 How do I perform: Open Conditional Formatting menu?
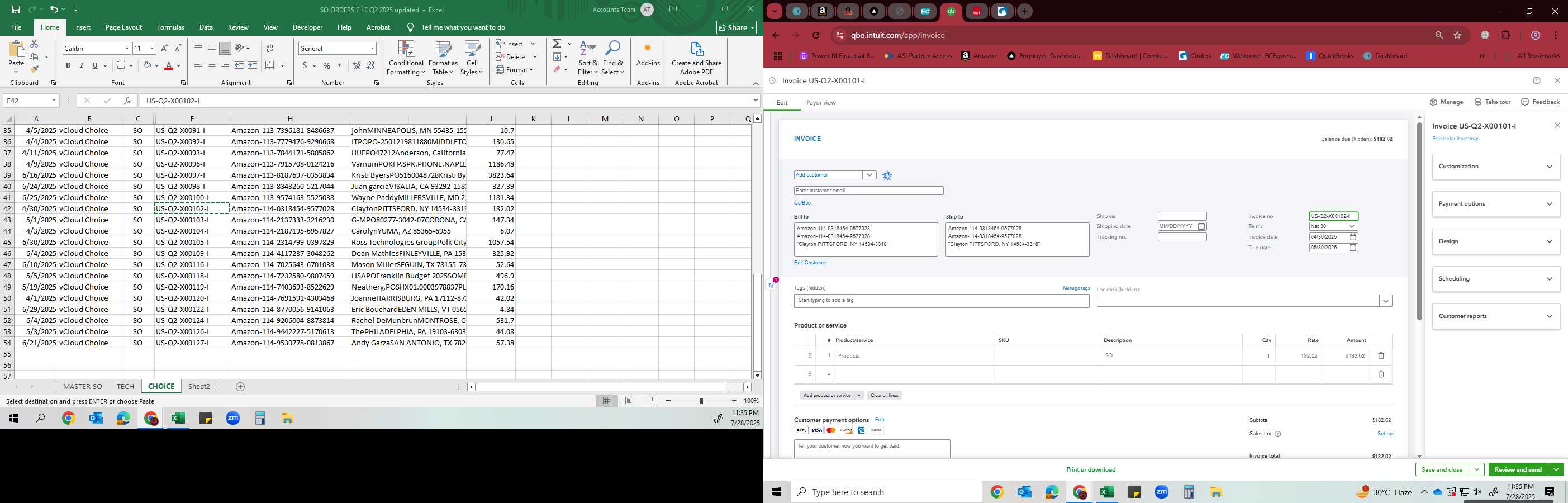pyautogui.click(x=406, y=59)
